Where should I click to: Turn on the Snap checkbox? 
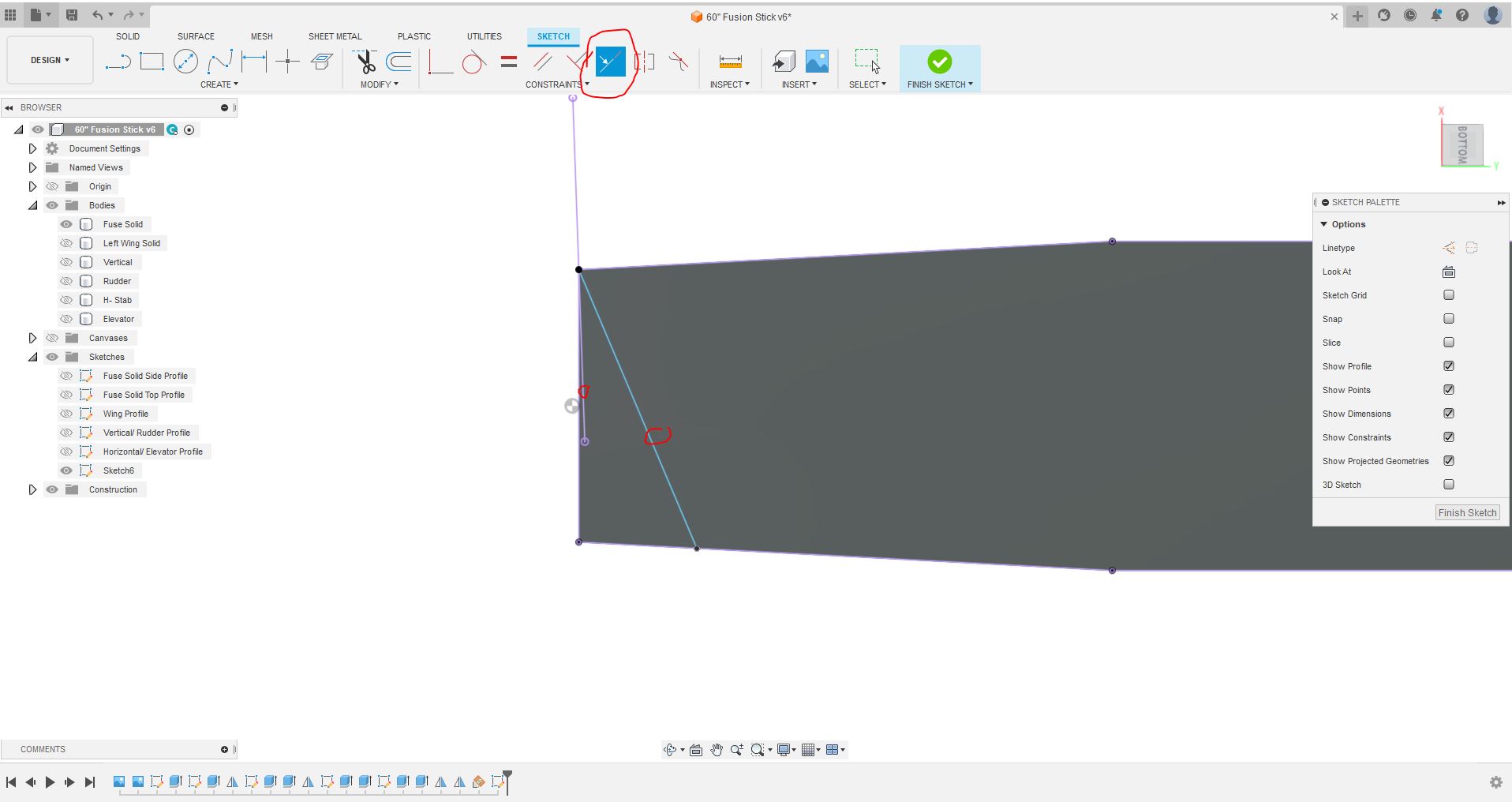[x=1449, y=319]
